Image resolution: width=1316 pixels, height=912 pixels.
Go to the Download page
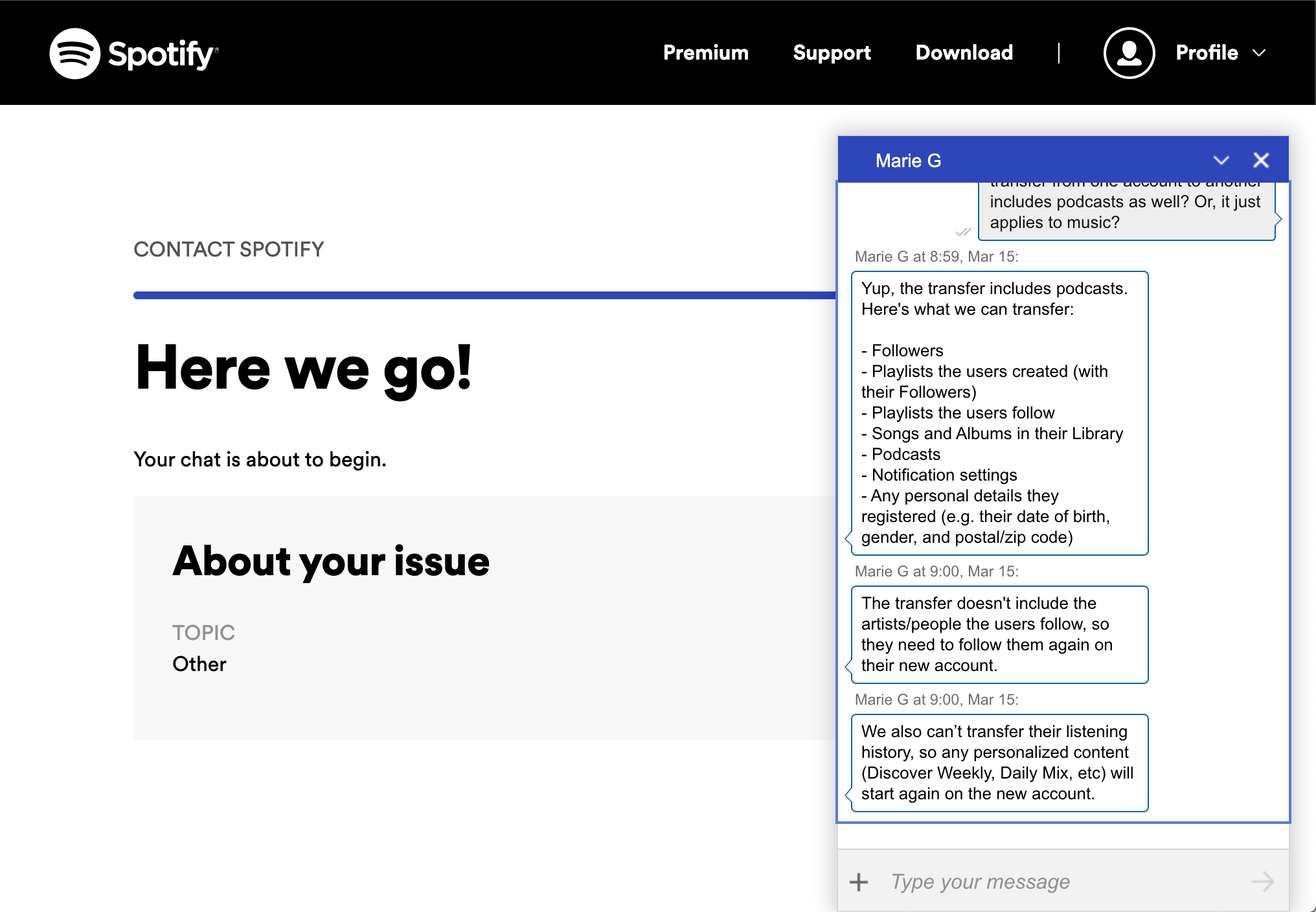tap(964, 52)
